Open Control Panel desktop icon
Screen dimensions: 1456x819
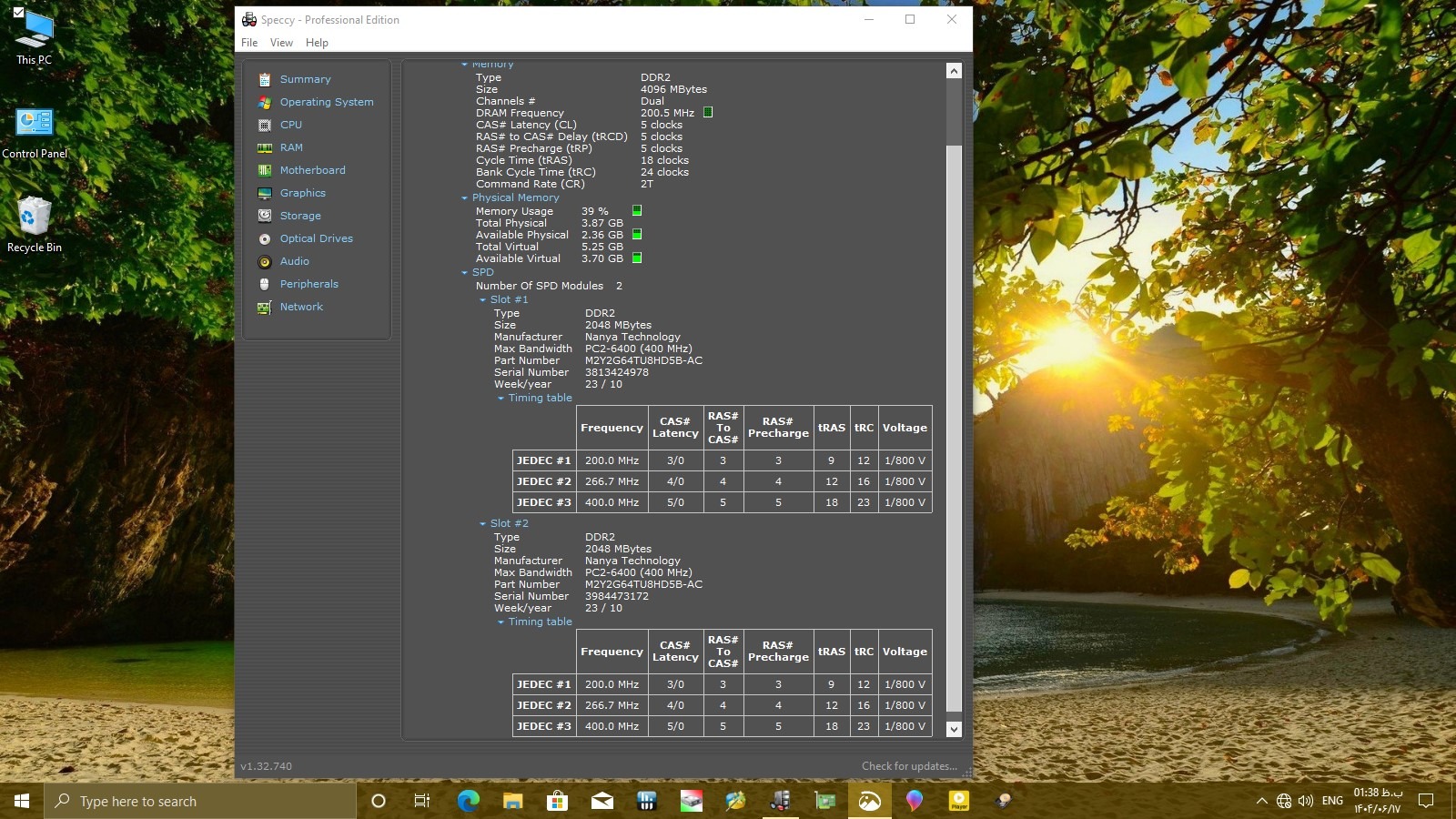(35, 133)
